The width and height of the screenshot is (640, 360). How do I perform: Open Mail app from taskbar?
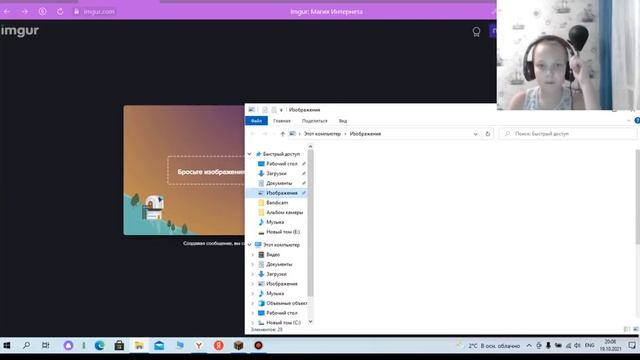click(x=159, y=346)
